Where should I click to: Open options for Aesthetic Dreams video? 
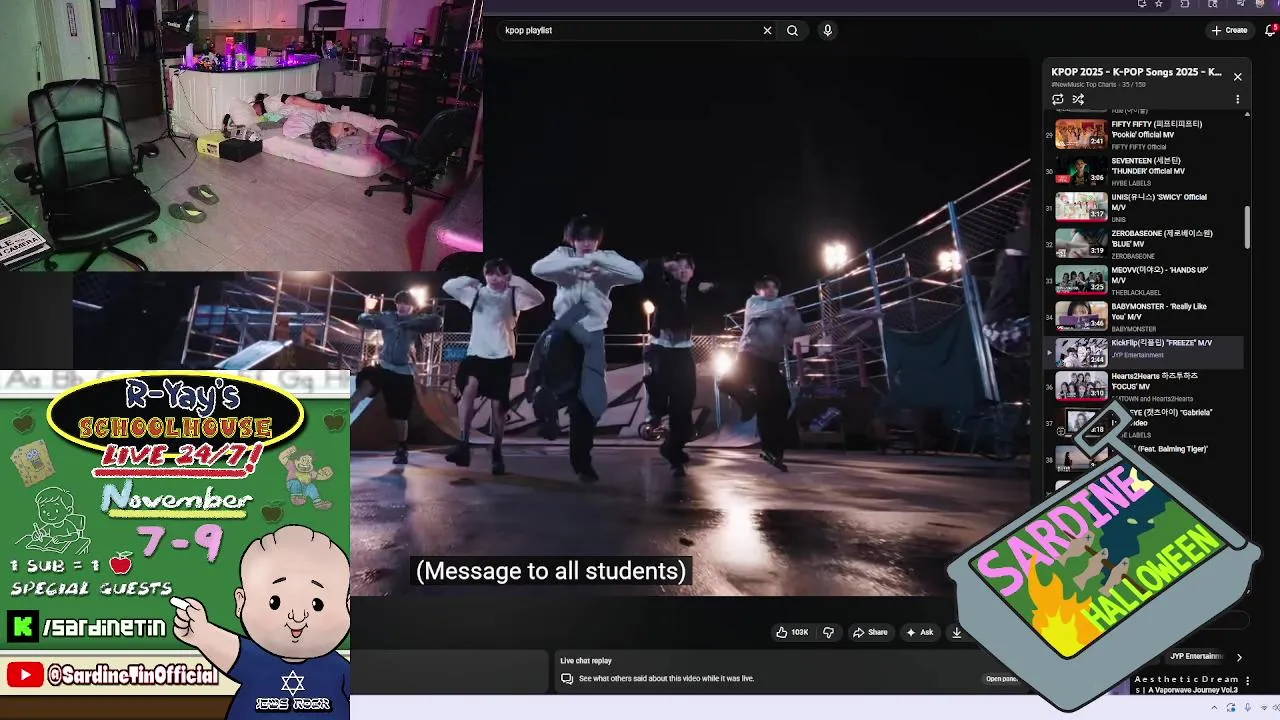coord(1247,681)
